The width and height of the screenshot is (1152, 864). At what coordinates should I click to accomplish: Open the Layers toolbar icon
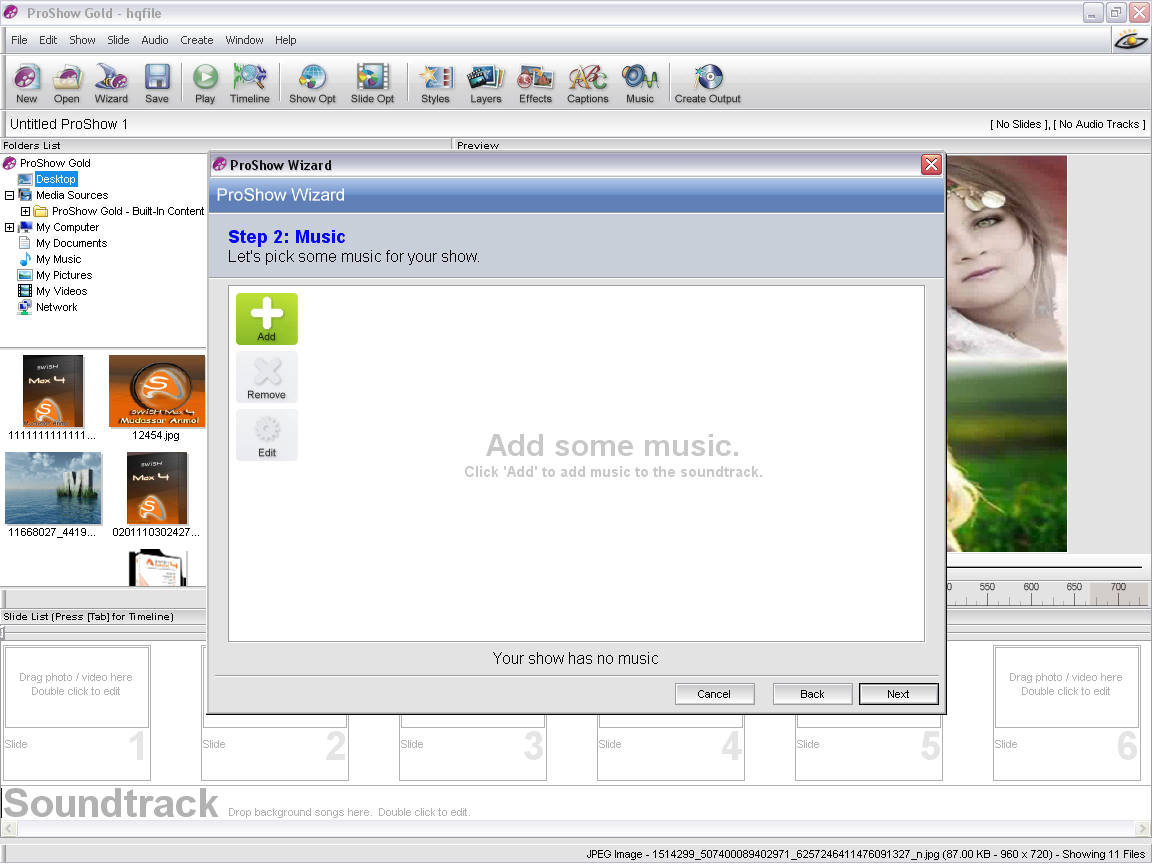[486, 83]
